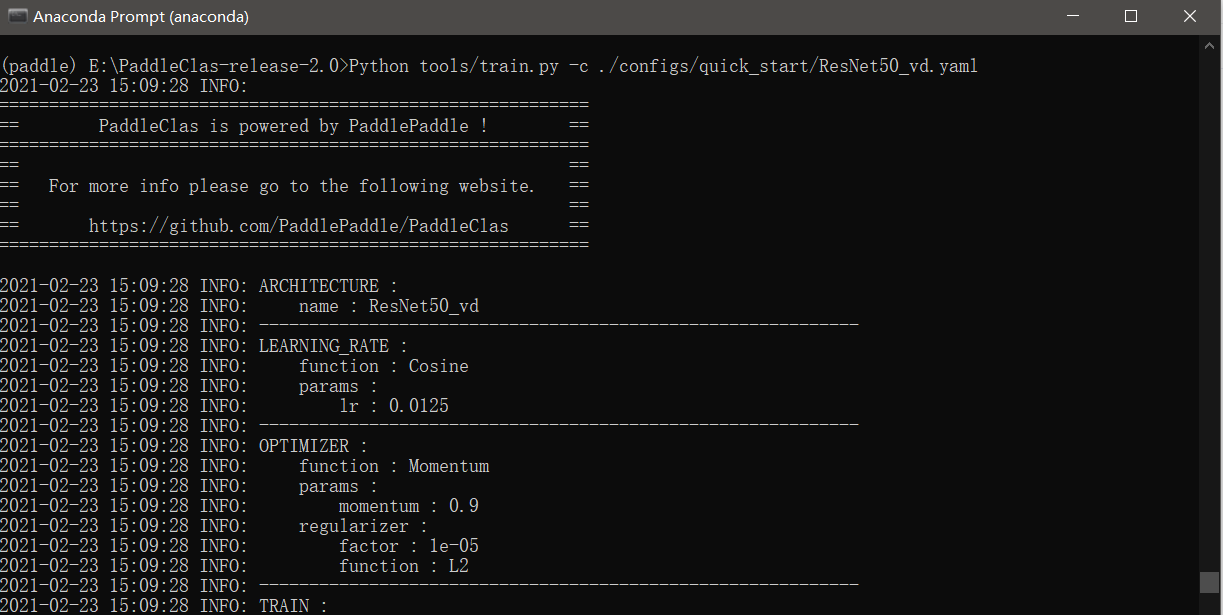Click the LEARNING_RATE section heading

[x=324, y=345]
